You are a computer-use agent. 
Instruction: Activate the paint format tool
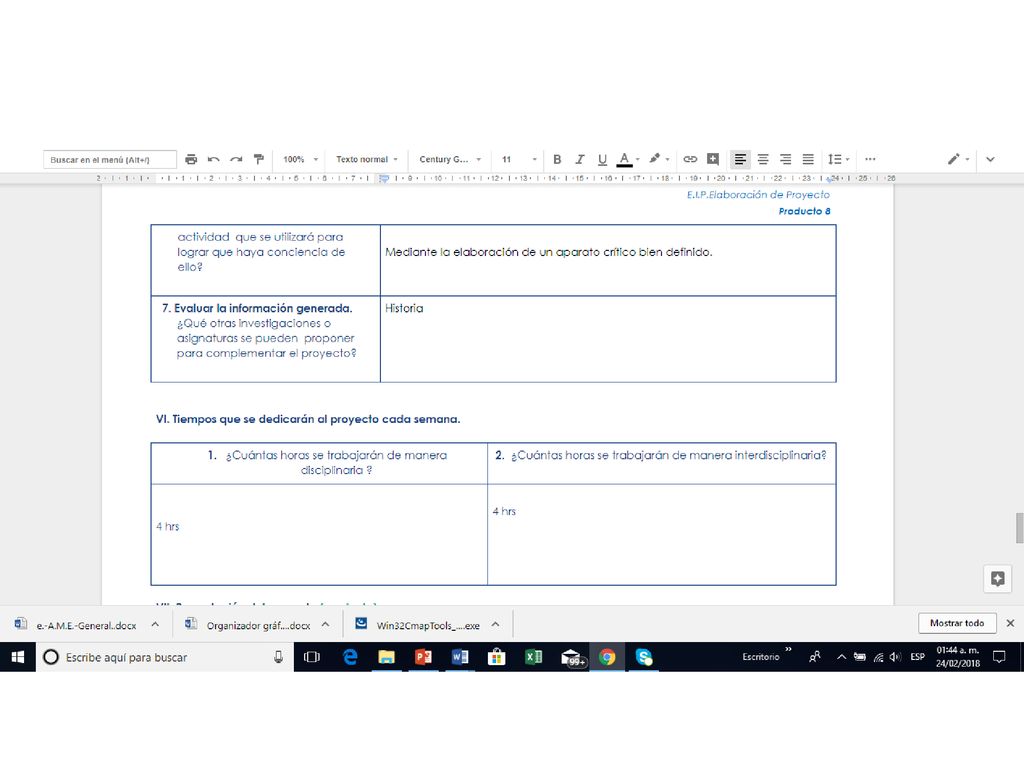pos(259,159)
